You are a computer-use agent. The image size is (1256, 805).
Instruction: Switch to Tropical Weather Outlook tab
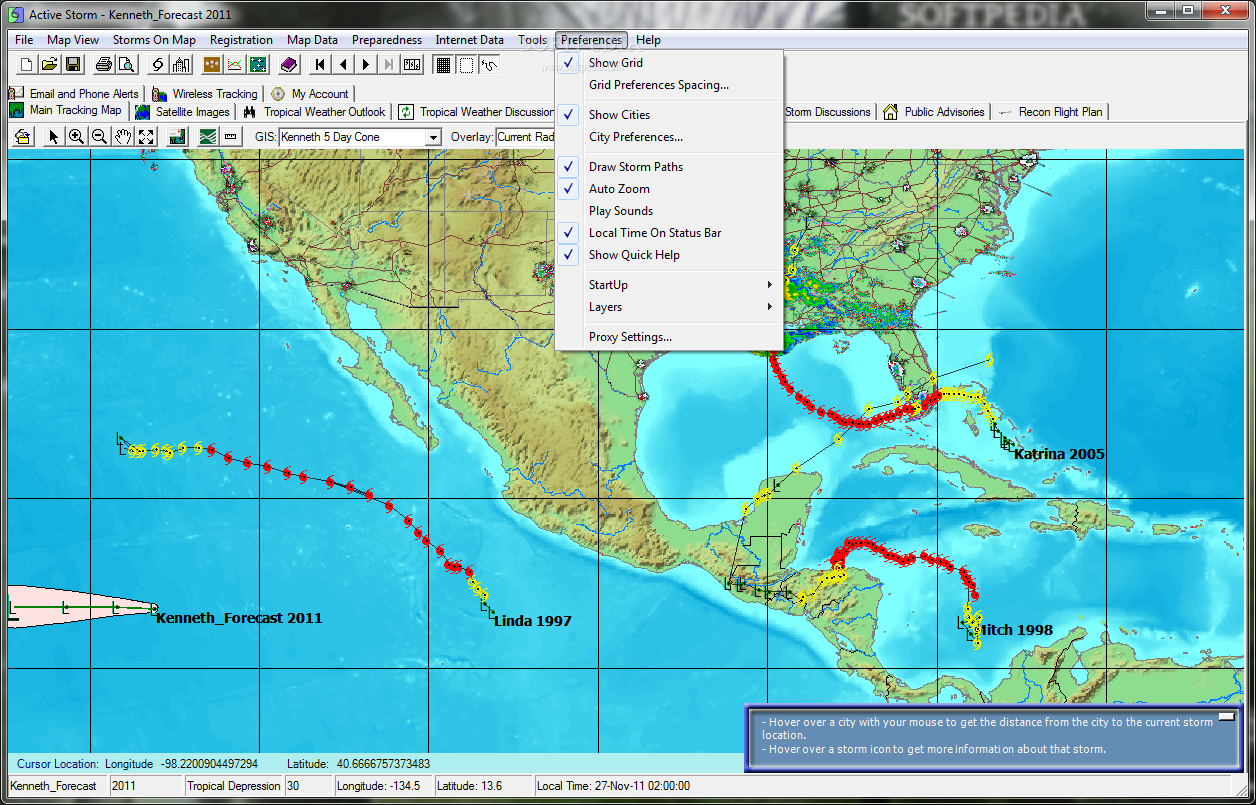pyautogui.click(x=315, y=112)
